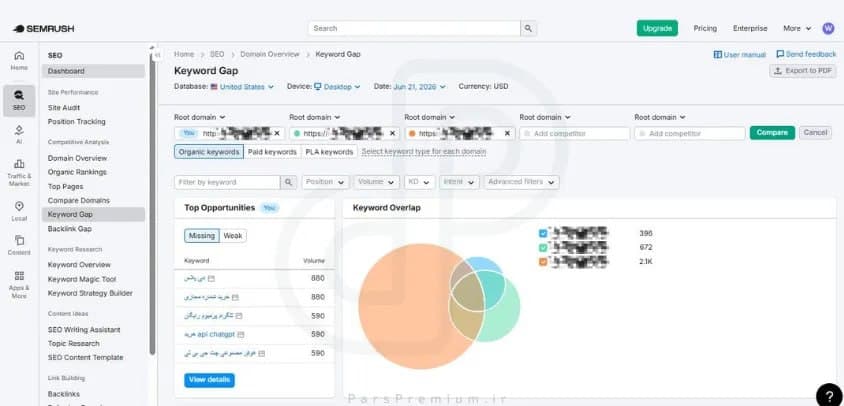
Task: Click the Compare button
Action: tap(772, 132)
